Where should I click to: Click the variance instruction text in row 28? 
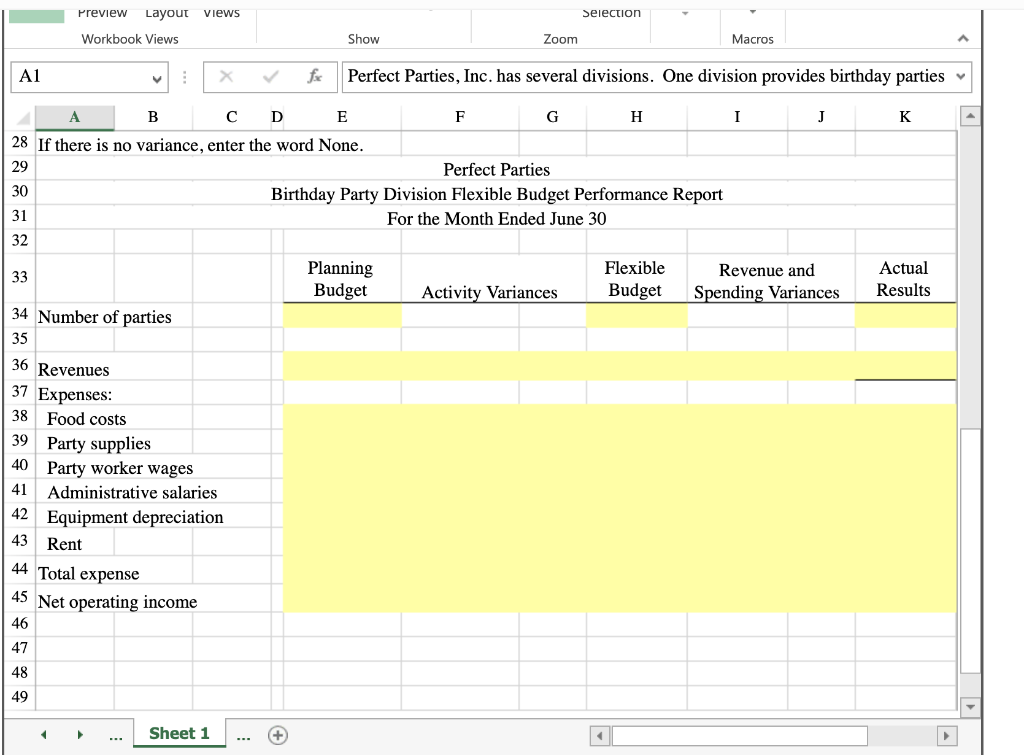coord(200,145)
